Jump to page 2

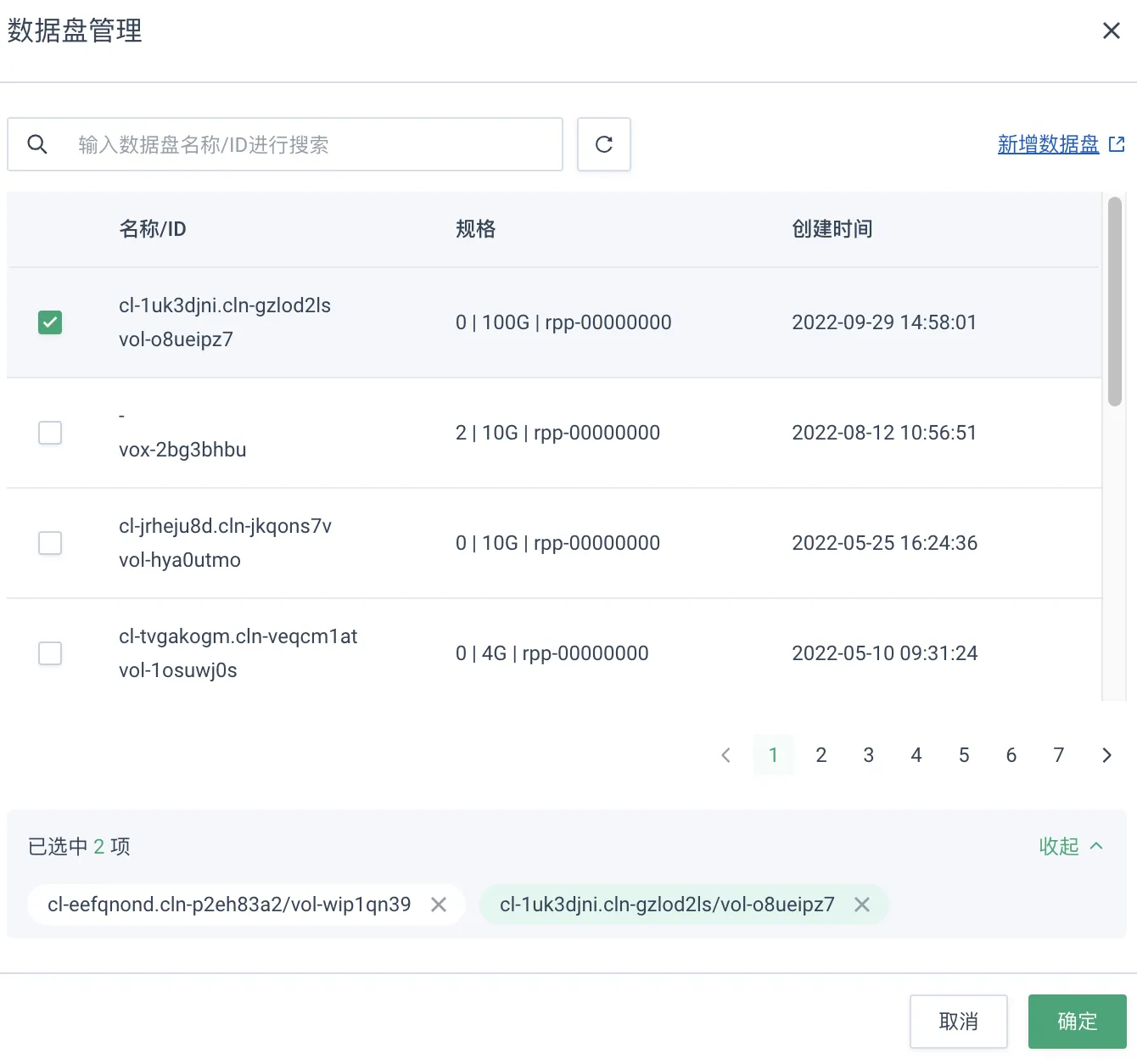tap(821, 755)
